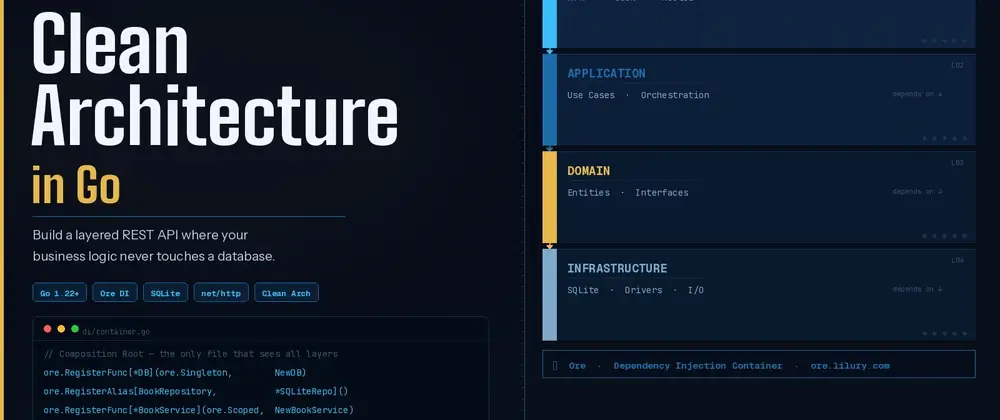Click the yellow 'in Go' heading

pyautogui.click(x=76, y=185)
